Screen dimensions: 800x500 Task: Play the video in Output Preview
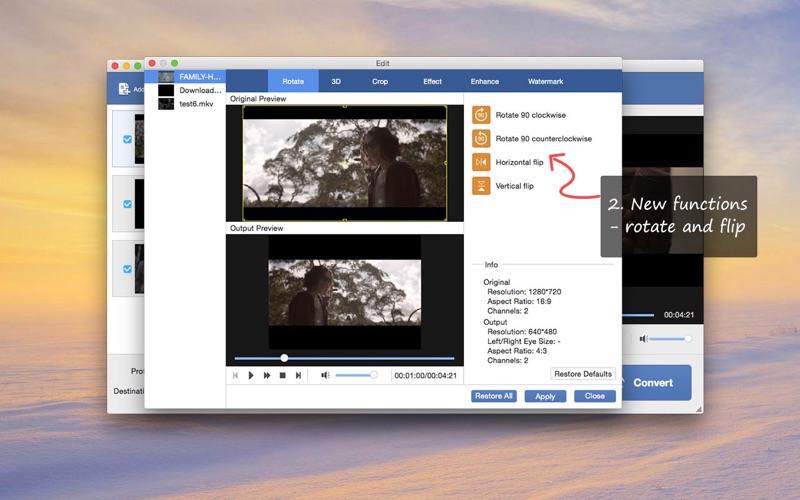(251, 376)
